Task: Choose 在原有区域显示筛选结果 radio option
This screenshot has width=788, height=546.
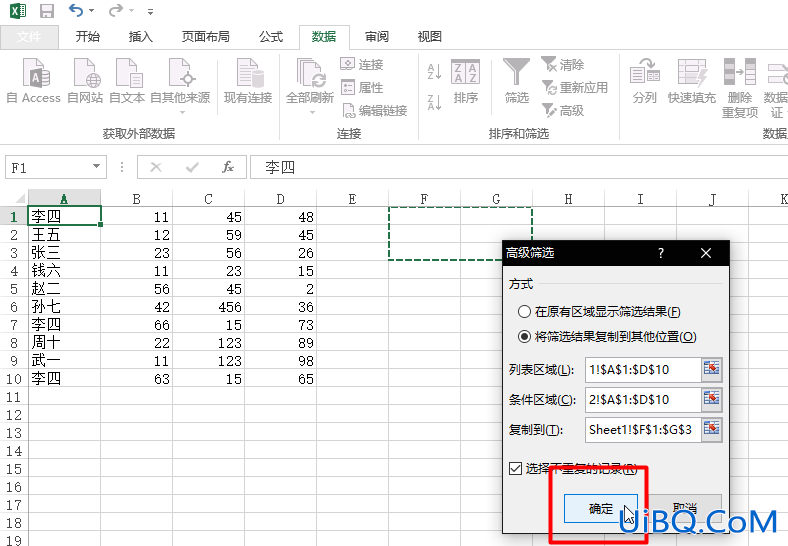Action: (x=600, y=312)
